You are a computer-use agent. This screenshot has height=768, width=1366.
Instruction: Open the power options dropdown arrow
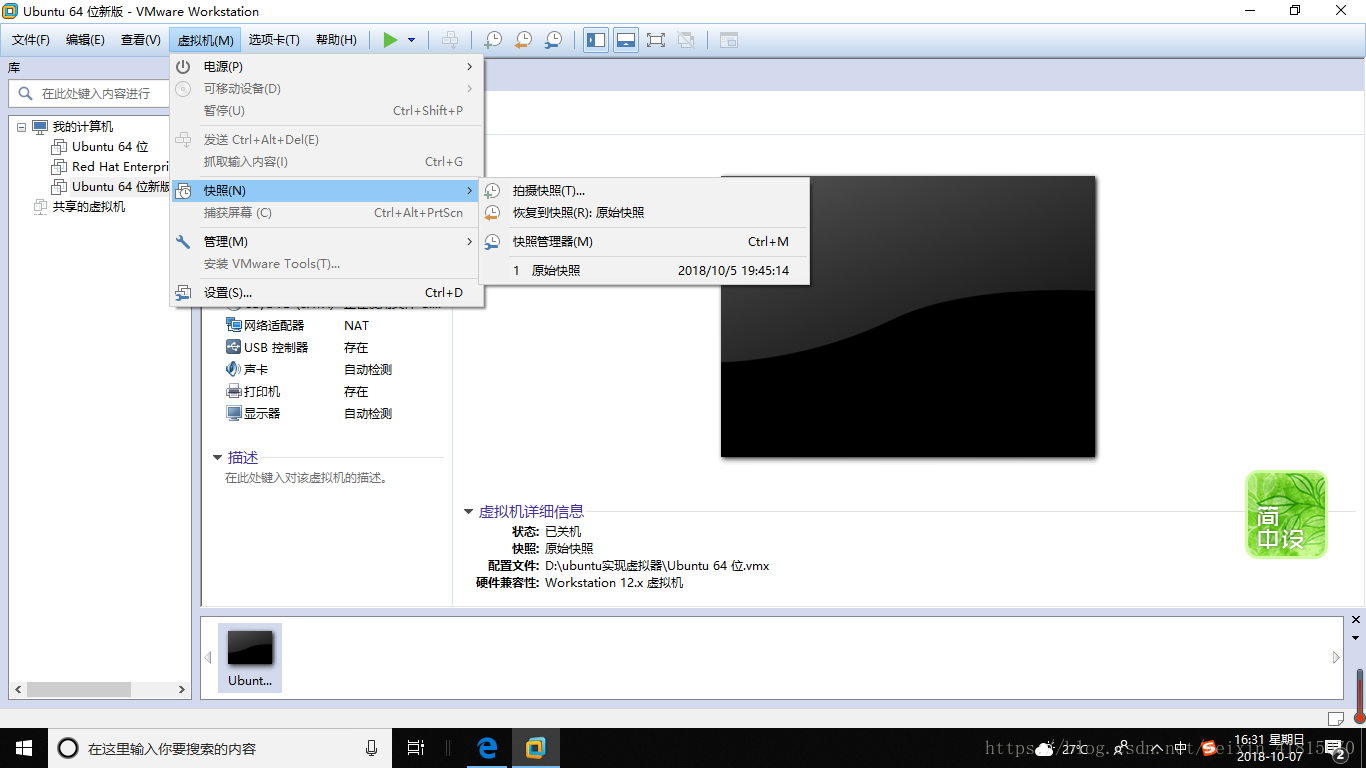(x=411, y=40)
